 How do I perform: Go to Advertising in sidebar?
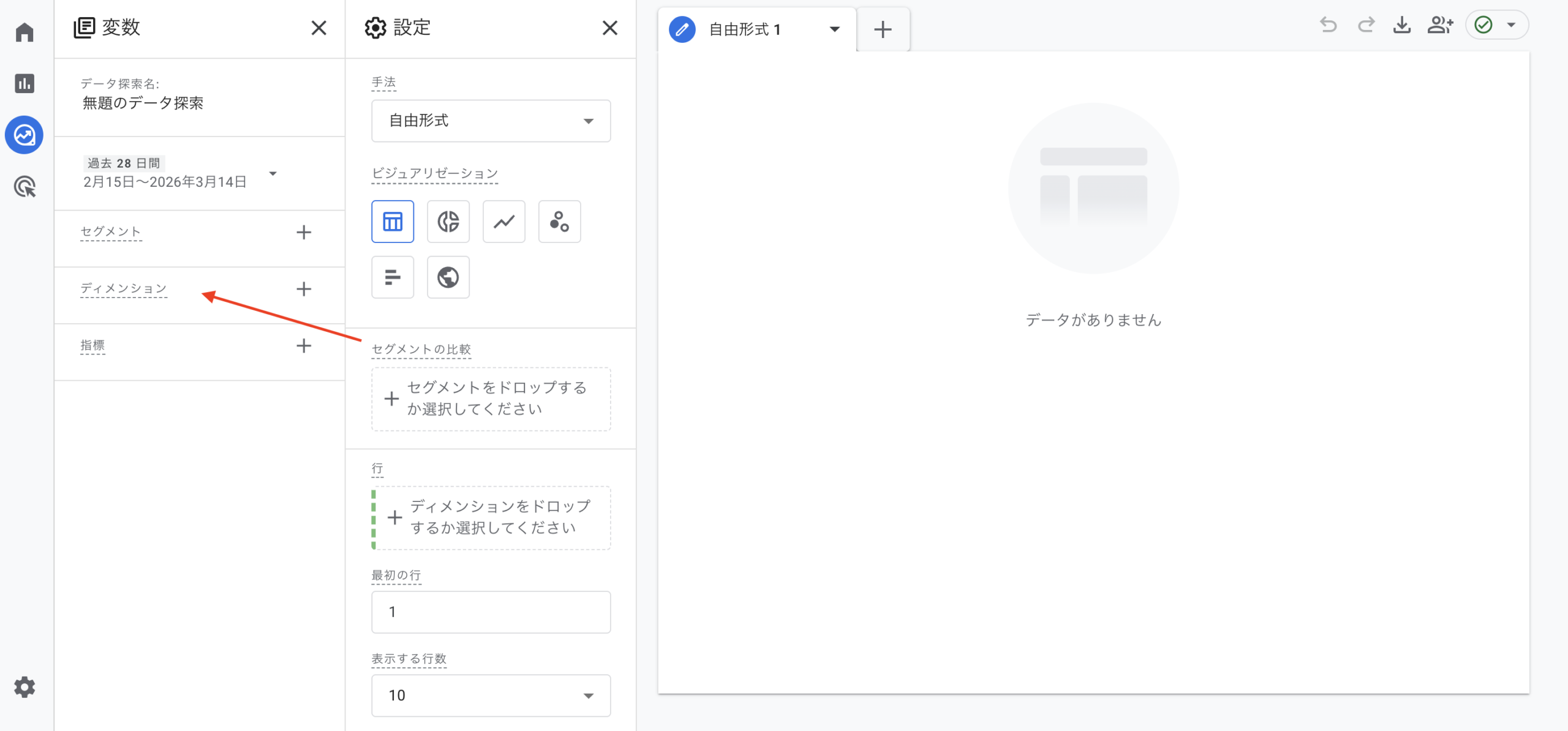point(24,187)
